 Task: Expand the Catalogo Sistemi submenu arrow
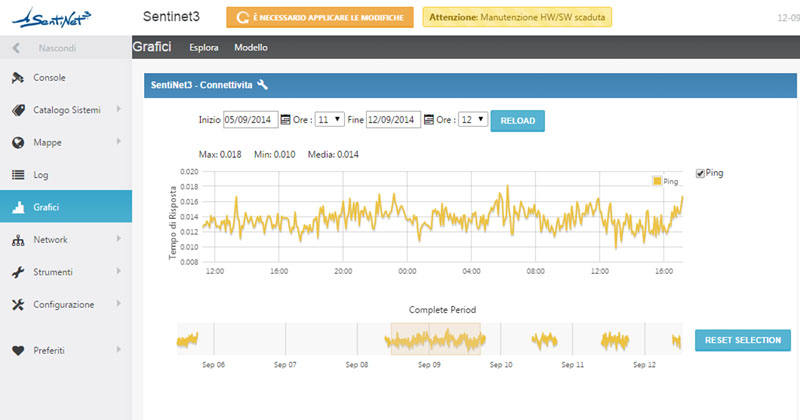coord(118,109)
